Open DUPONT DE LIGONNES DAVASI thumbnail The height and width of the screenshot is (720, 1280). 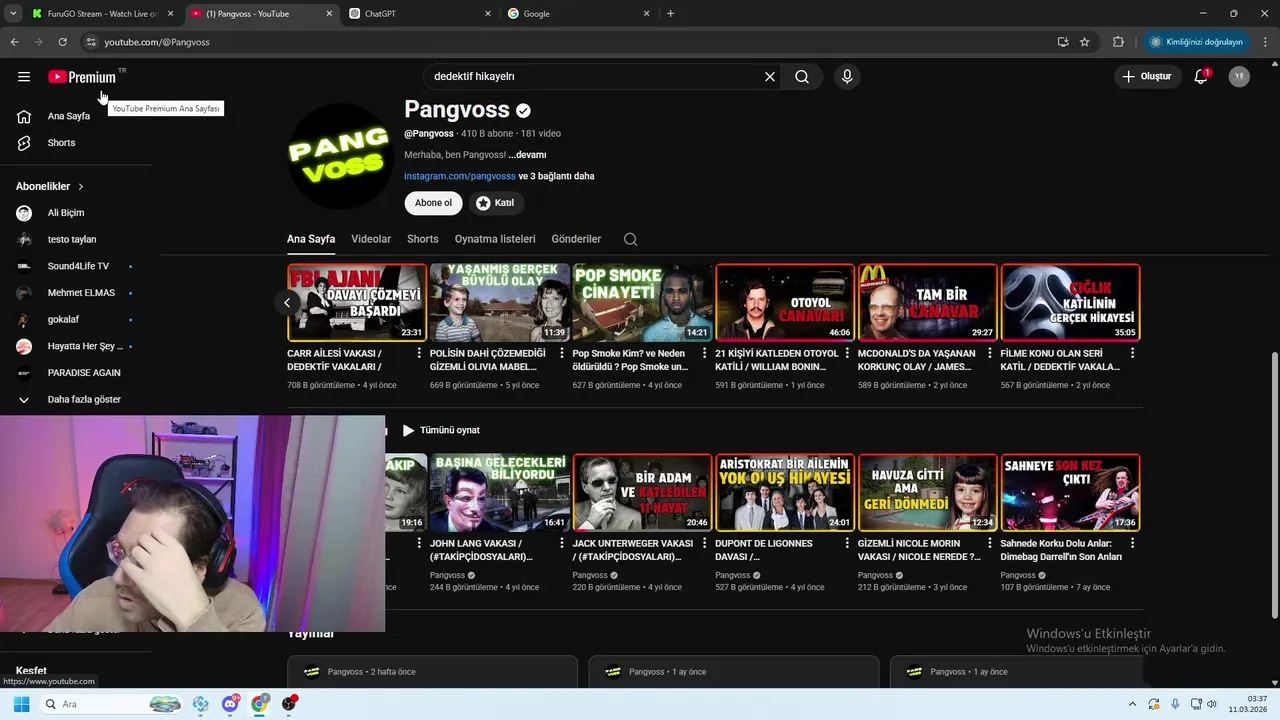[785, 493]
